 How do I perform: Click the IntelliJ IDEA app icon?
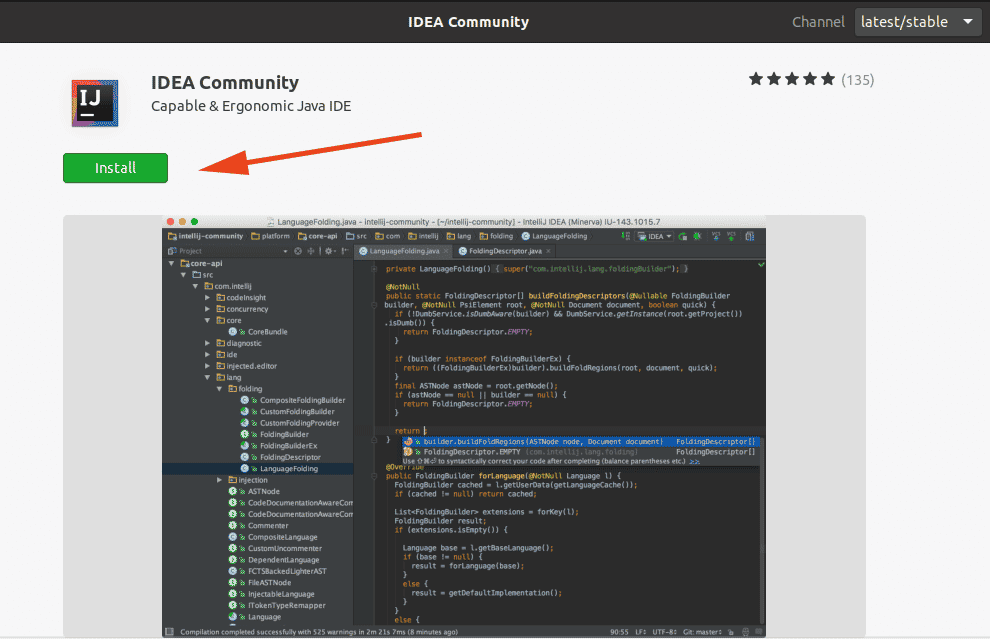tap(95, 103)
